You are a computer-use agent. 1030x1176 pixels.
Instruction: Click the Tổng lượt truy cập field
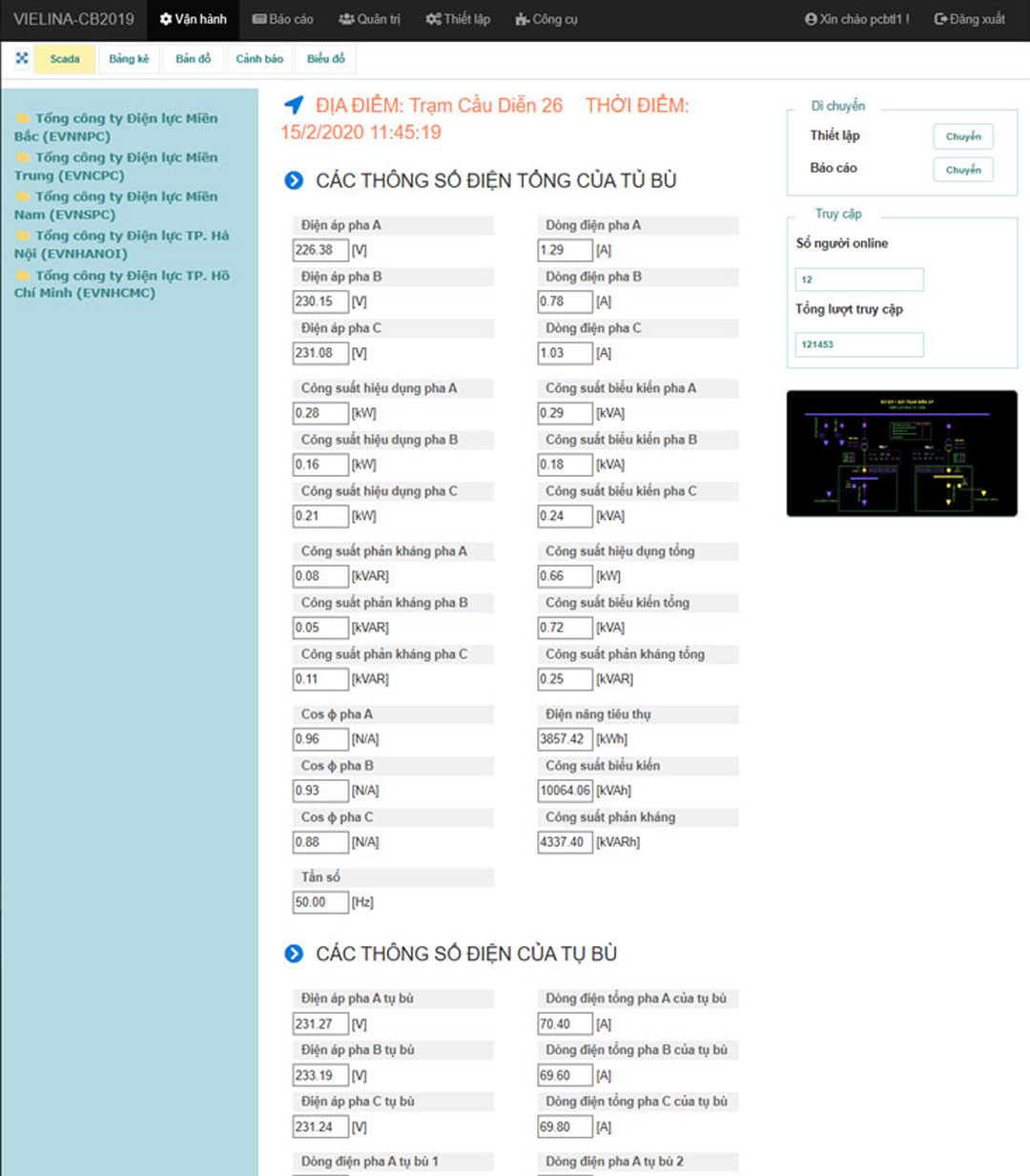859,344
